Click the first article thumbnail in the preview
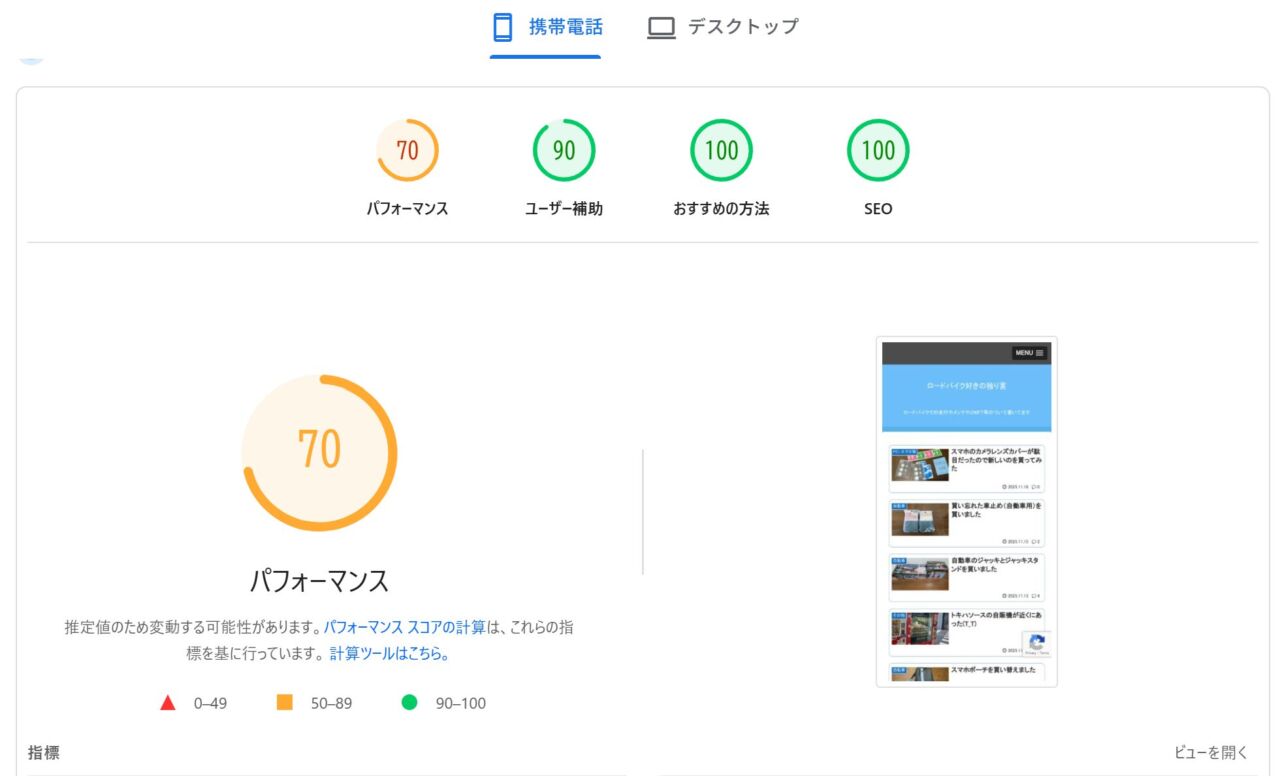 pyautogui.click(x=919, y=465)
